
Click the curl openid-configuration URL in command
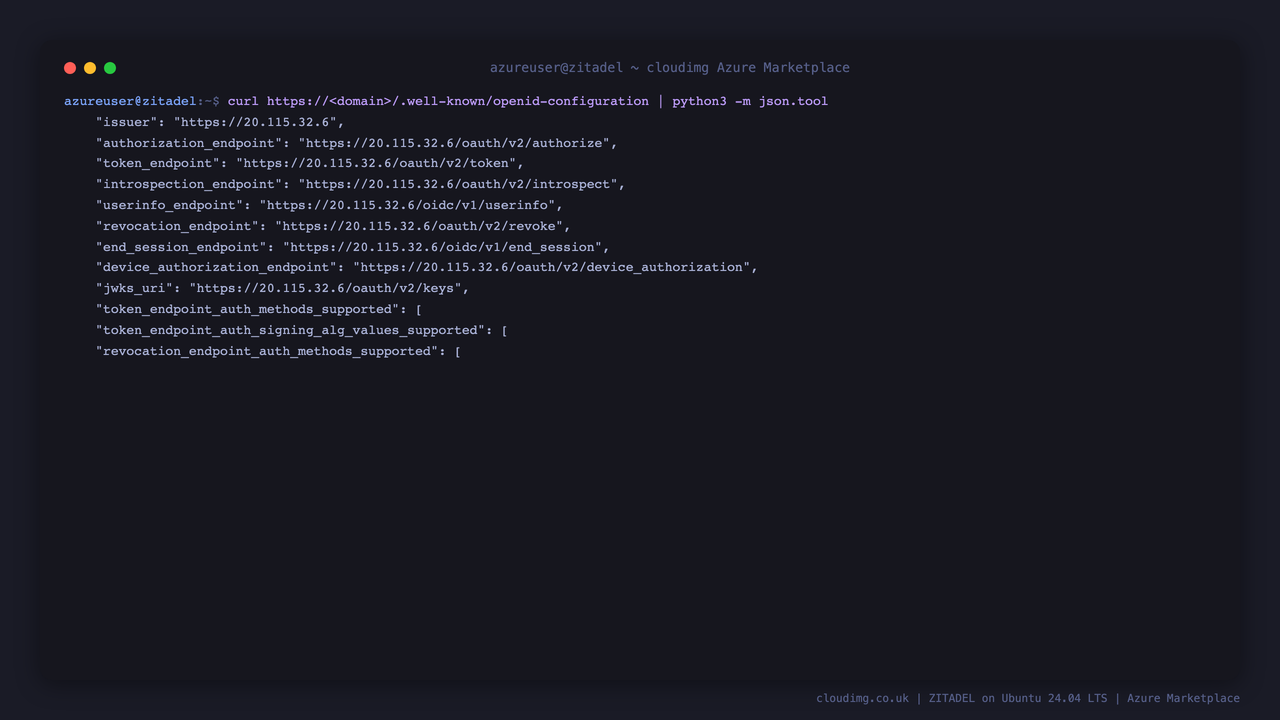tap(458, 101)
